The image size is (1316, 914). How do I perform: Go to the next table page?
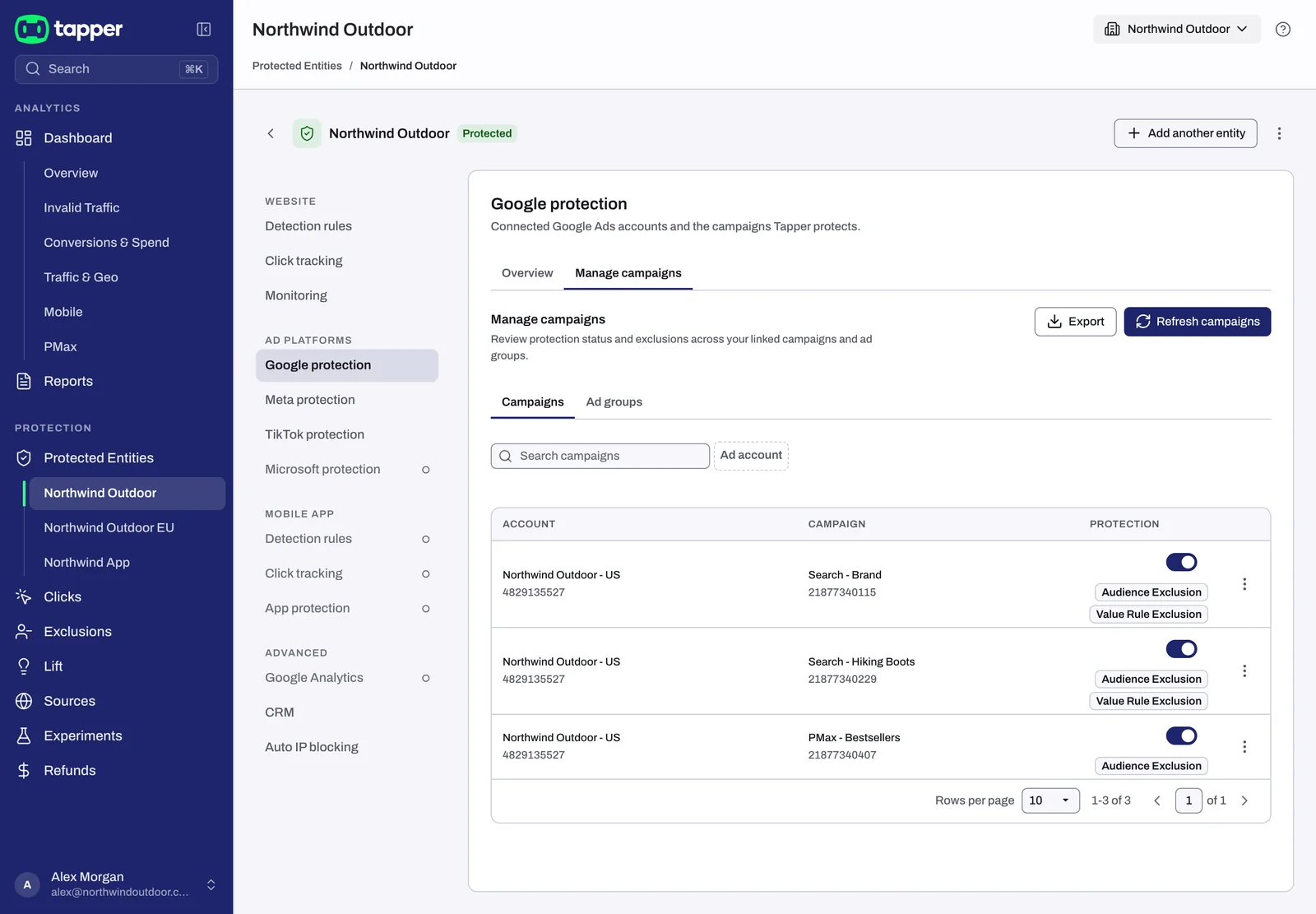pos(1244,800)
